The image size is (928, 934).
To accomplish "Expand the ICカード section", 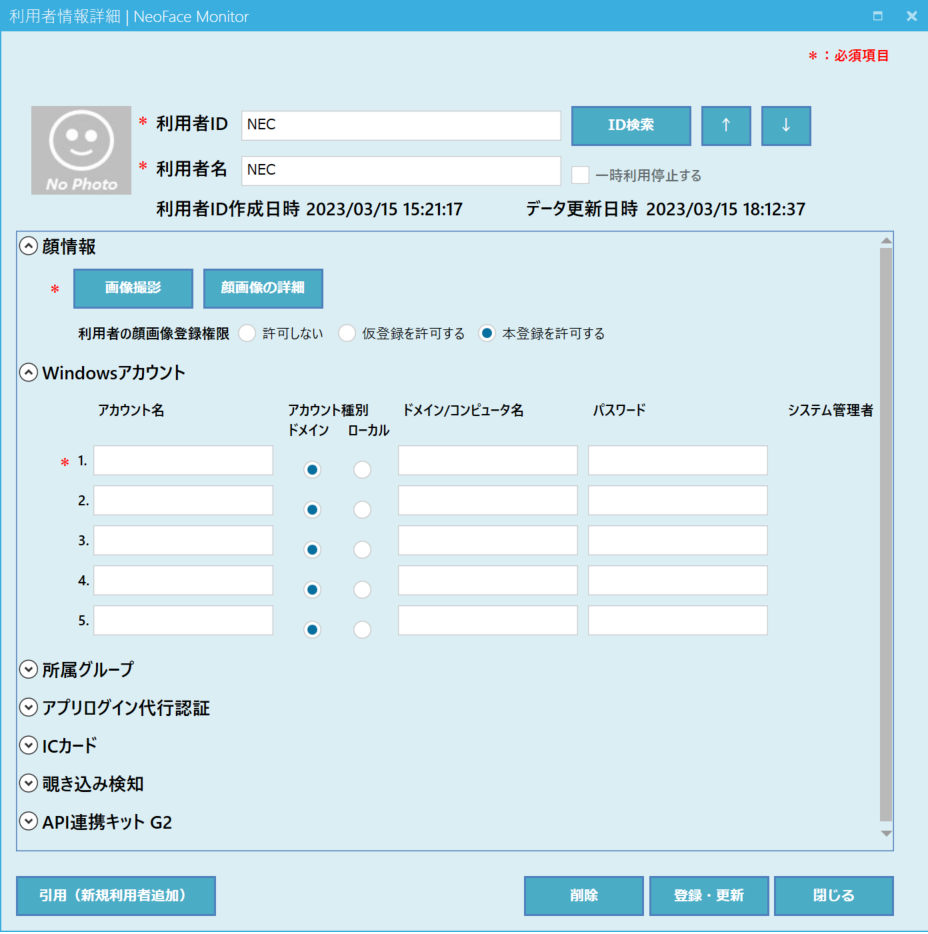I will click(28, 746).
